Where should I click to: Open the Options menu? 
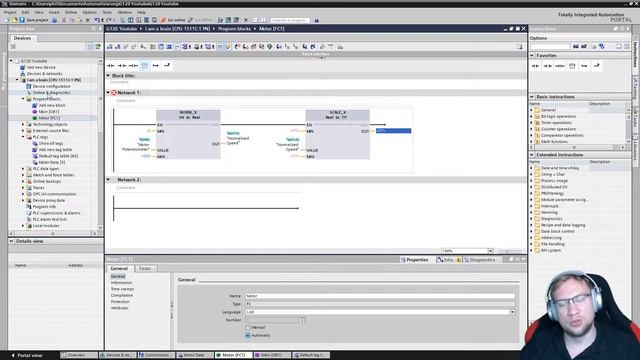(x=89, y=12)
